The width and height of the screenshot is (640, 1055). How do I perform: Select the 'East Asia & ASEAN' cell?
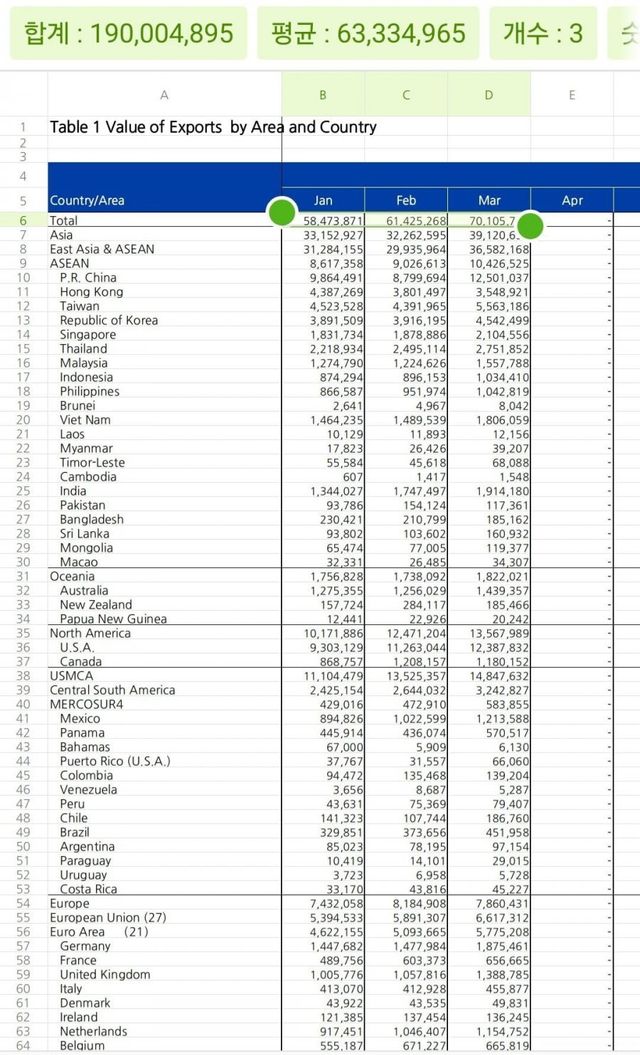pos(165,249)
